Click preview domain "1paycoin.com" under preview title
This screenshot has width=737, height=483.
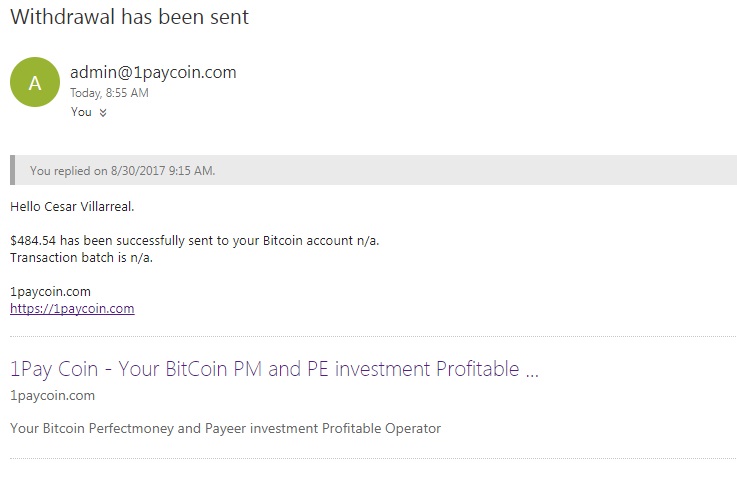pyautogui.click(x=52, y=396)
